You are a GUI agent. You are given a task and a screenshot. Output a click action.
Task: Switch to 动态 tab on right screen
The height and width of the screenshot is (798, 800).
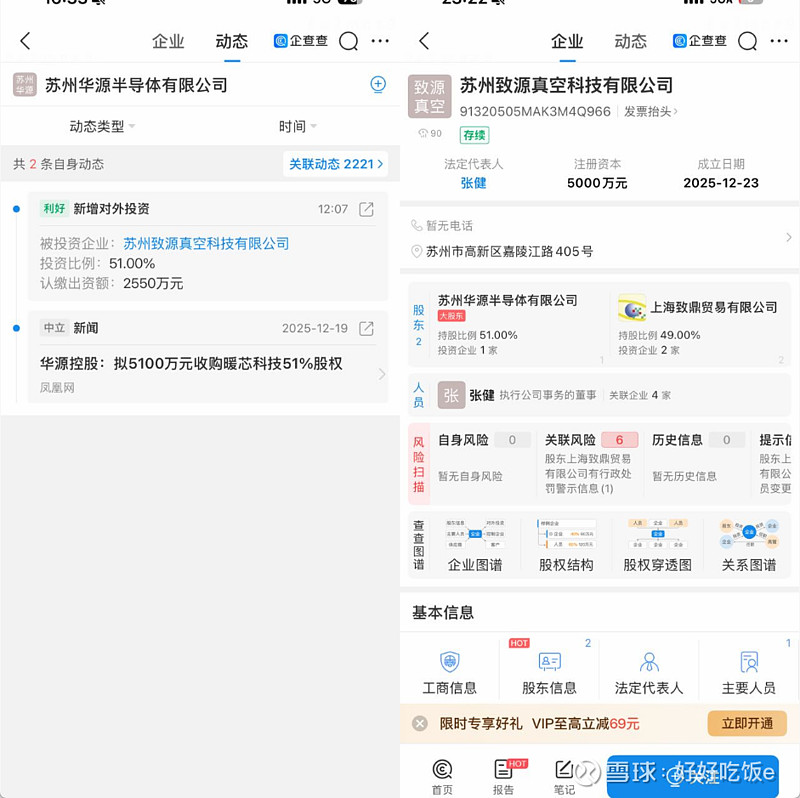(x=631, y=41)
